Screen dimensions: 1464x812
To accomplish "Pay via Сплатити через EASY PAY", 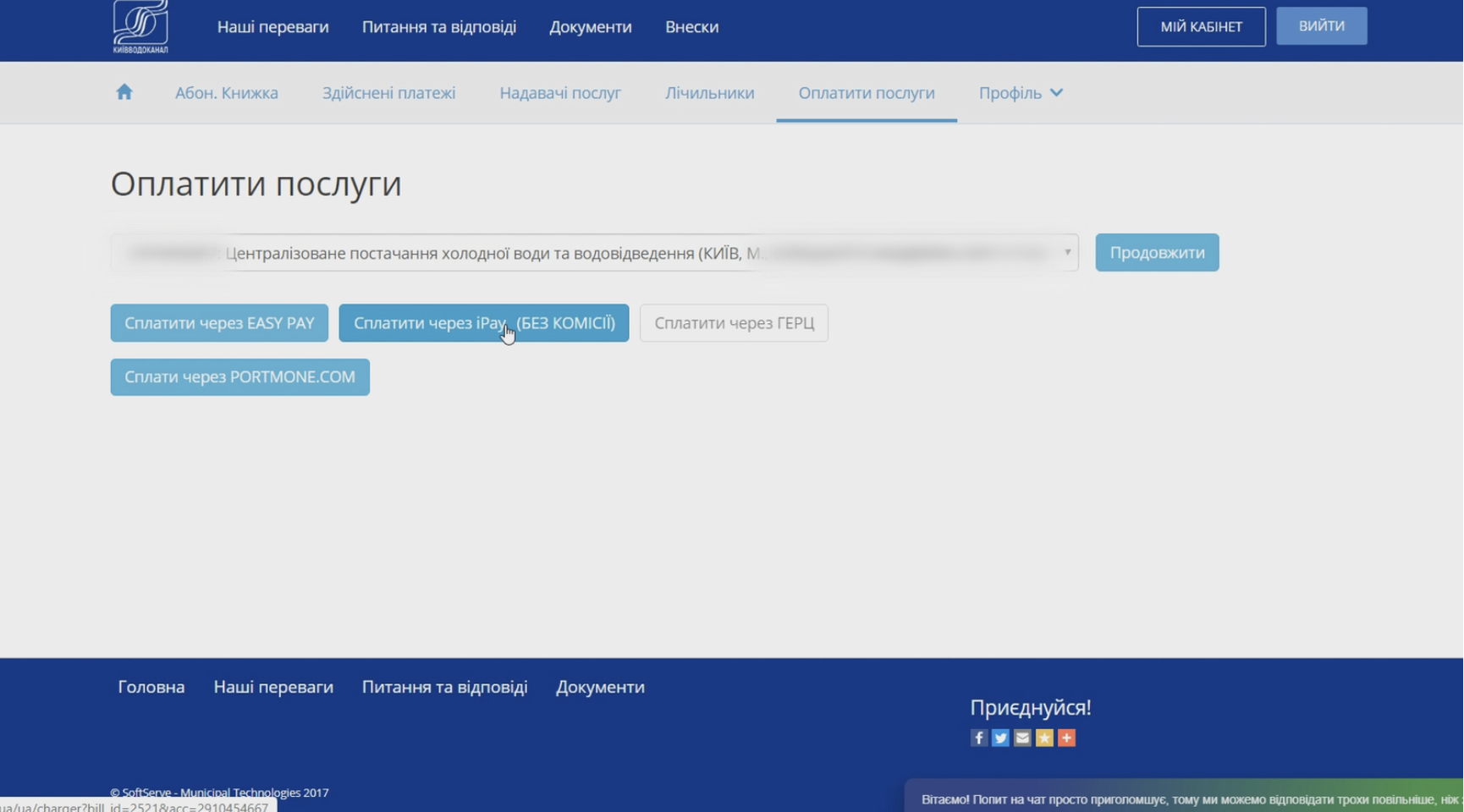I will tap(219, 323).
